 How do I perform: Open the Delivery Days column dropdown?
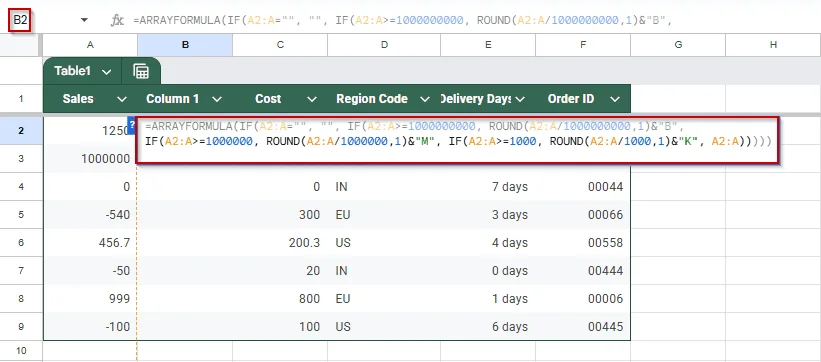[520, 99]
